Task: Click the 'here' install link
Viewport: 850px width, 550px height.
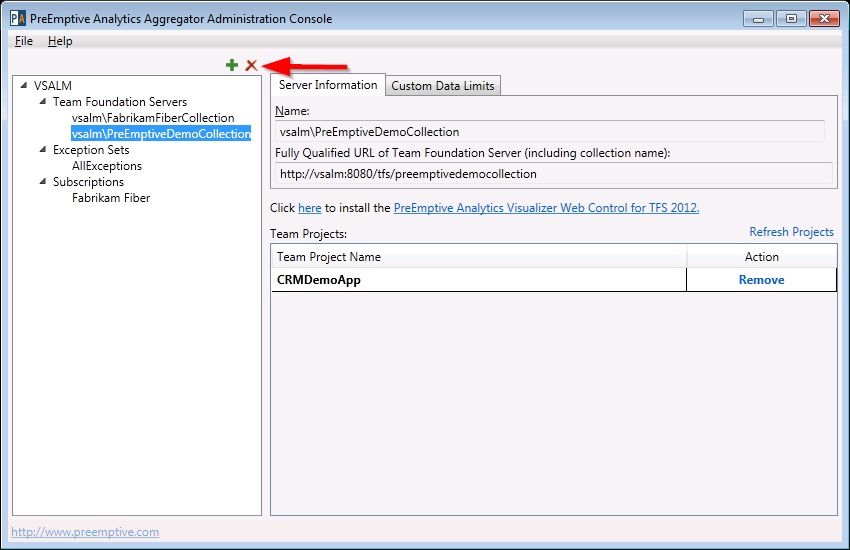Action: point(310,208)
